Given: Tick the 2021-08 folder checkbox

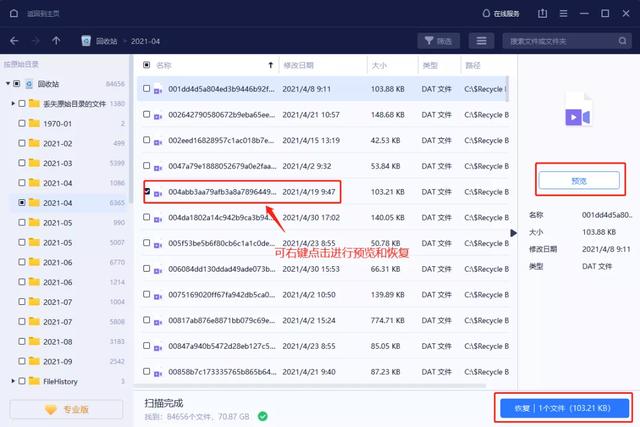Looking at the screenshot, I should coord(22,341).
